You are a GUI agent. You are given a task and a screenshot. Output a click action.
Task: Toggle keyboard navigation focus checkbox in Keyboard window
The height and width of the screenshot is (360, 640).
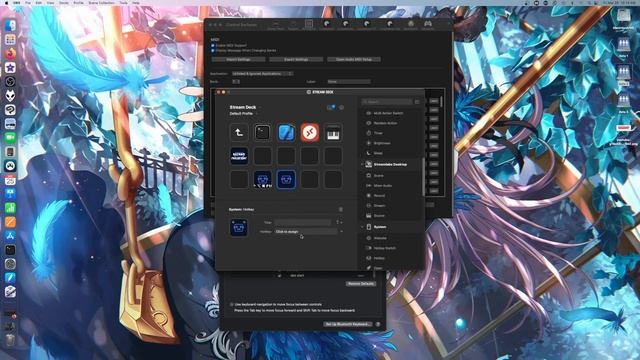pos(232,304)
